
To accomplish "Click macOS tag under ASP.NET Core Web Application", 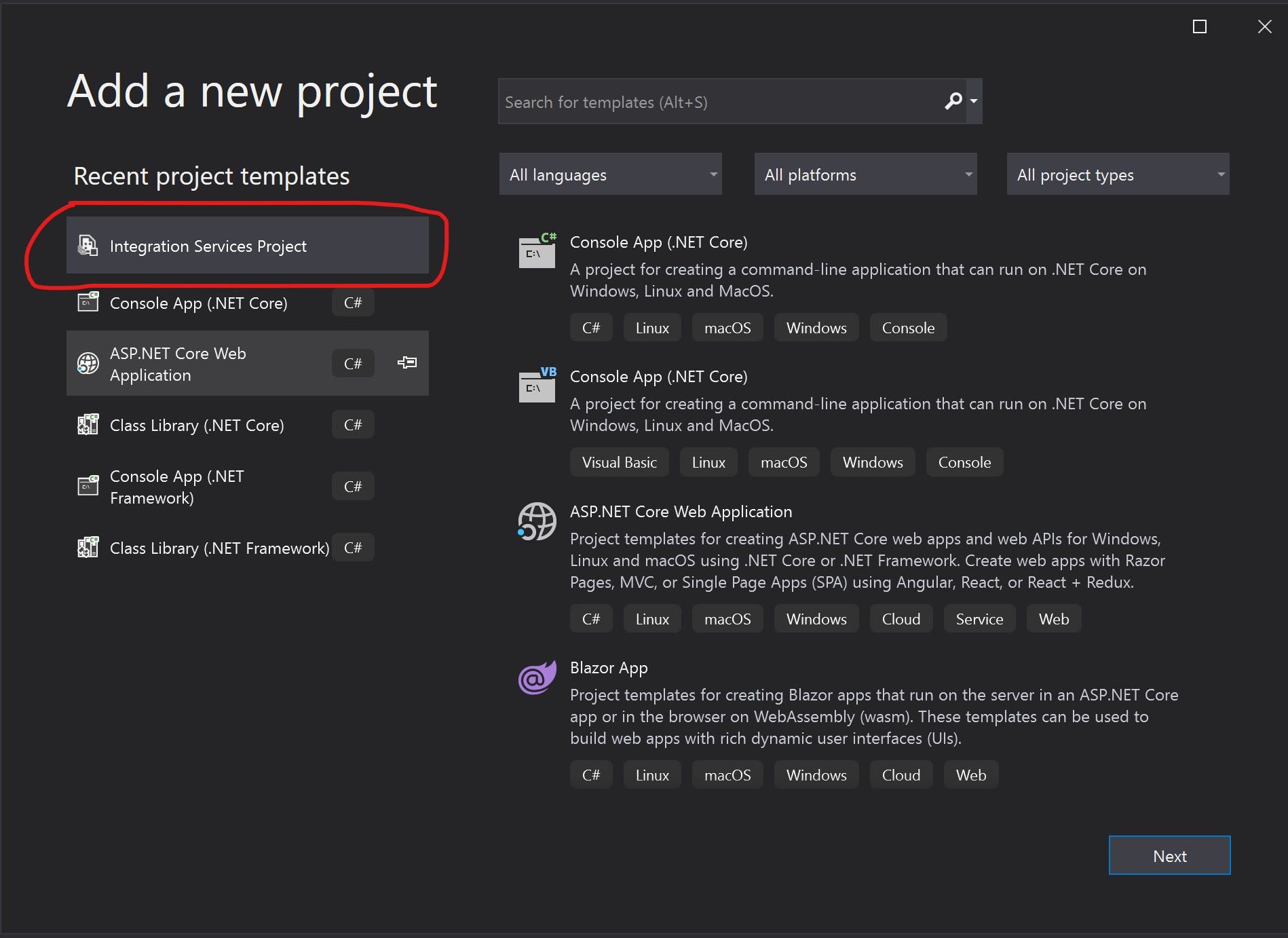I will pyautogui.click(x=727, y=619).
